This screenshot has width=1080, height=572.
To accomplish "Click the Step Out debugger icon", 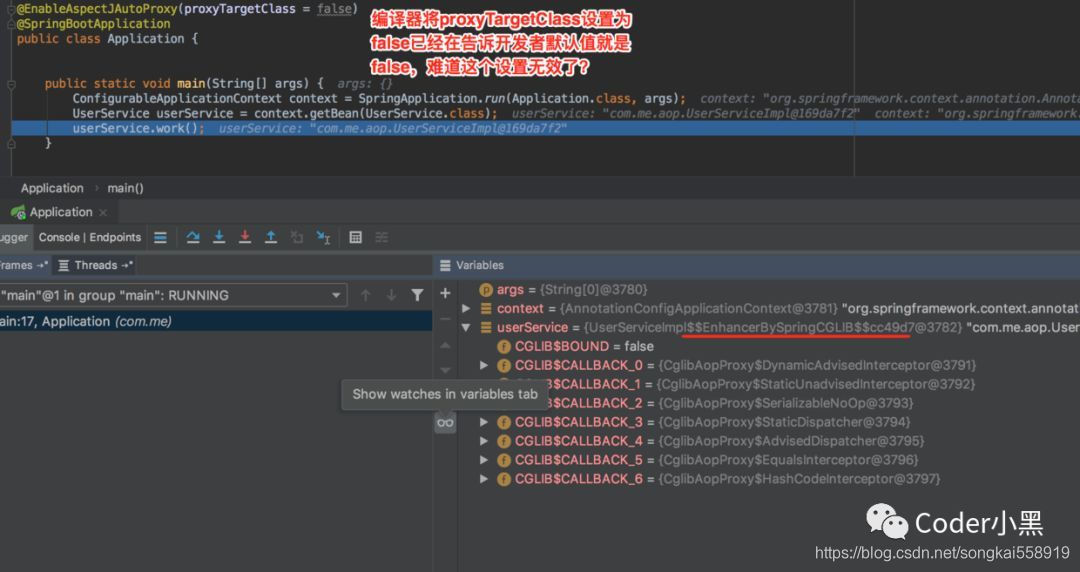I will tap(271, 237).
